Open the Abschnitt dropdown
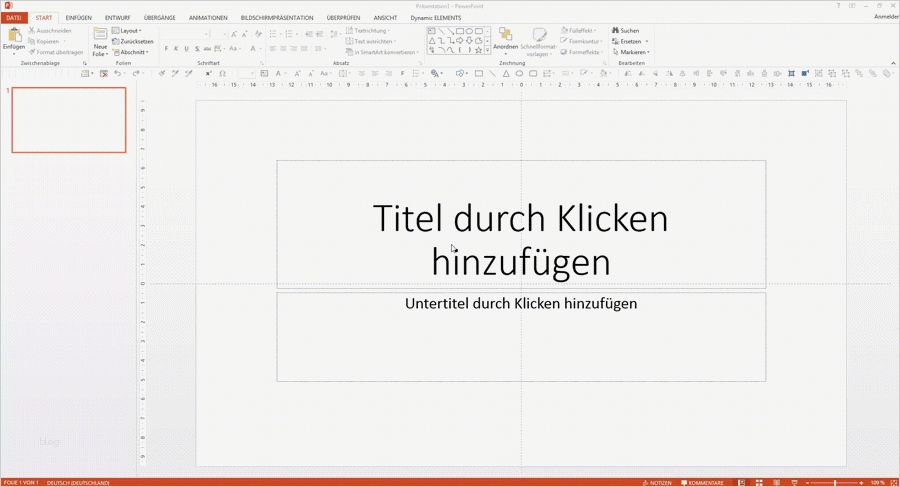Viewport: 900px width, 487px height. (131, 52)
